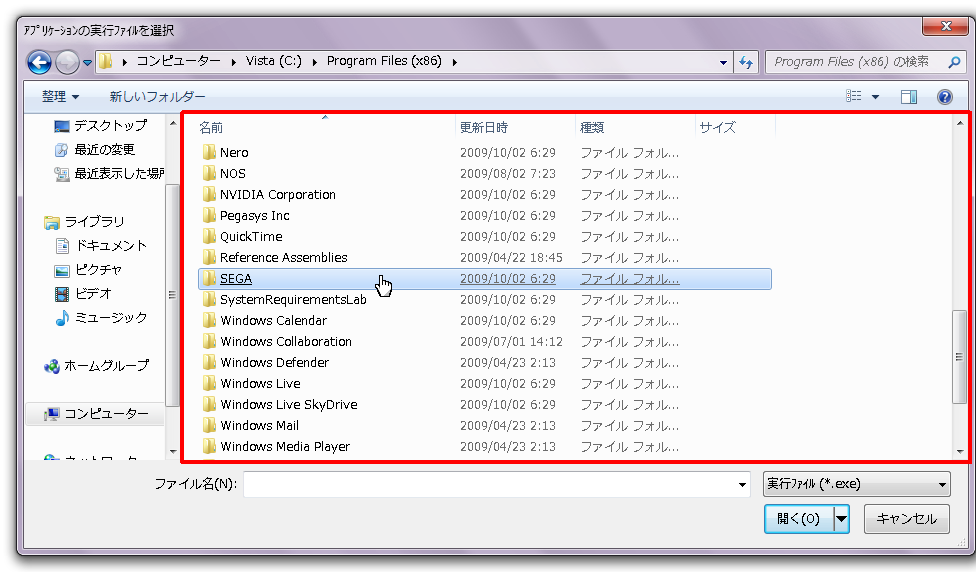Select the NOS folder icon
This screenshot has width=976, height=572.
[x=209, y=174]
